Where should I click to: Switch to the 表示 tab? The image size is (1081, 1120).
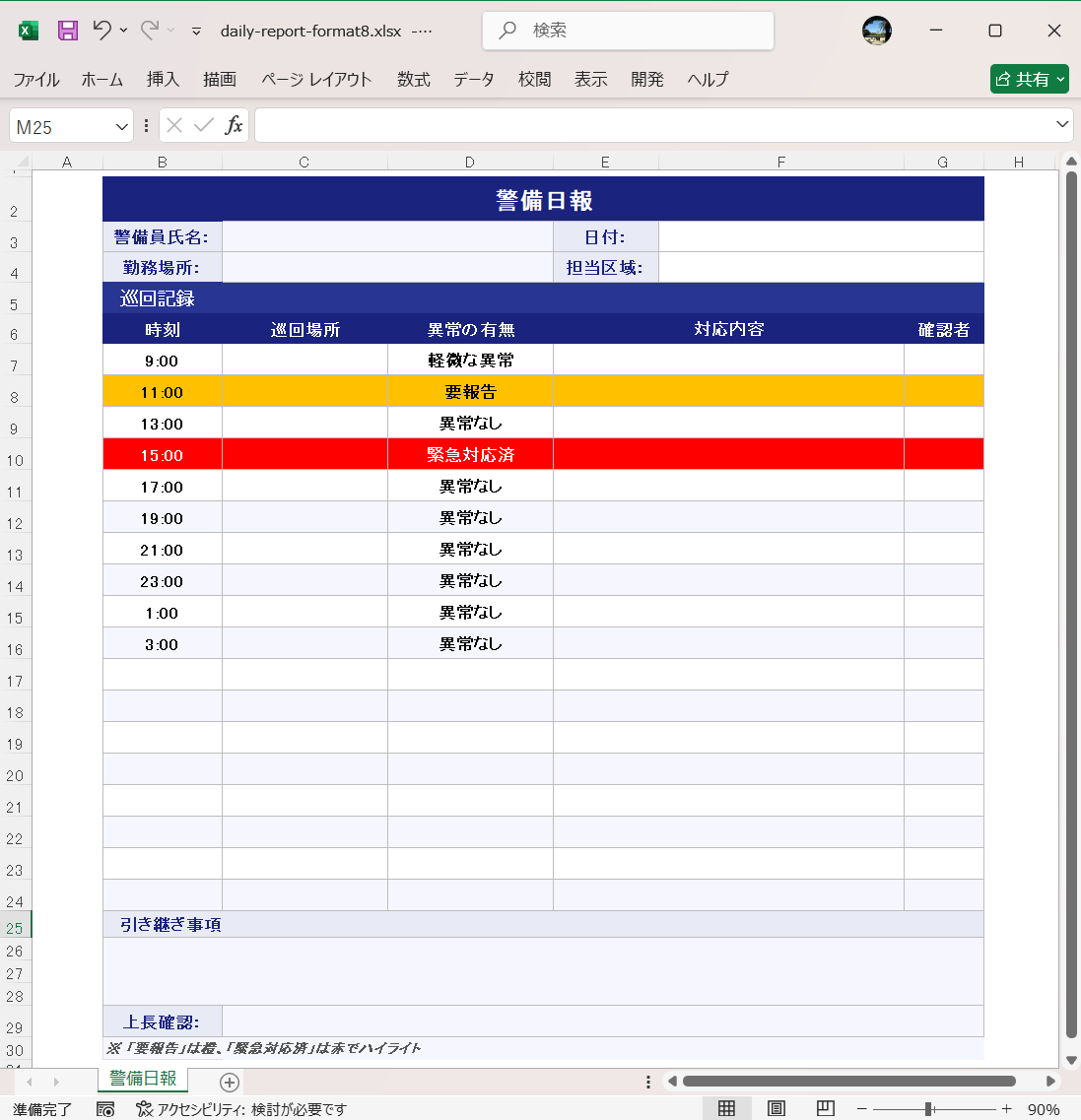591,79
